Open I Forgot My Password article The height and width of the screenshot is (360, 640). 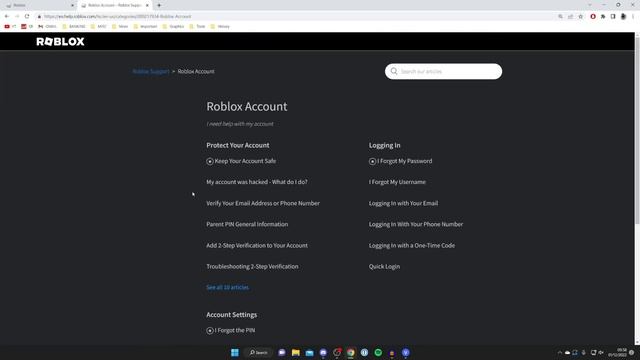click(x=404, y=161)
